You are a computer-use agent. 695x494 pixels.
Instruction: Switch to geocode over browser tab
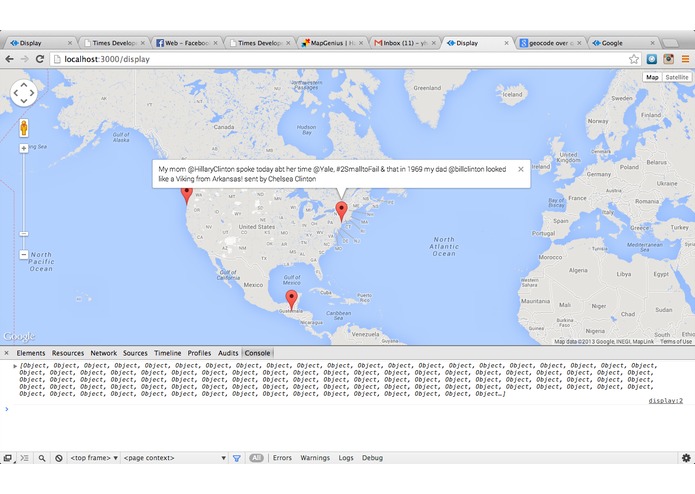click(x=550, y=43)
